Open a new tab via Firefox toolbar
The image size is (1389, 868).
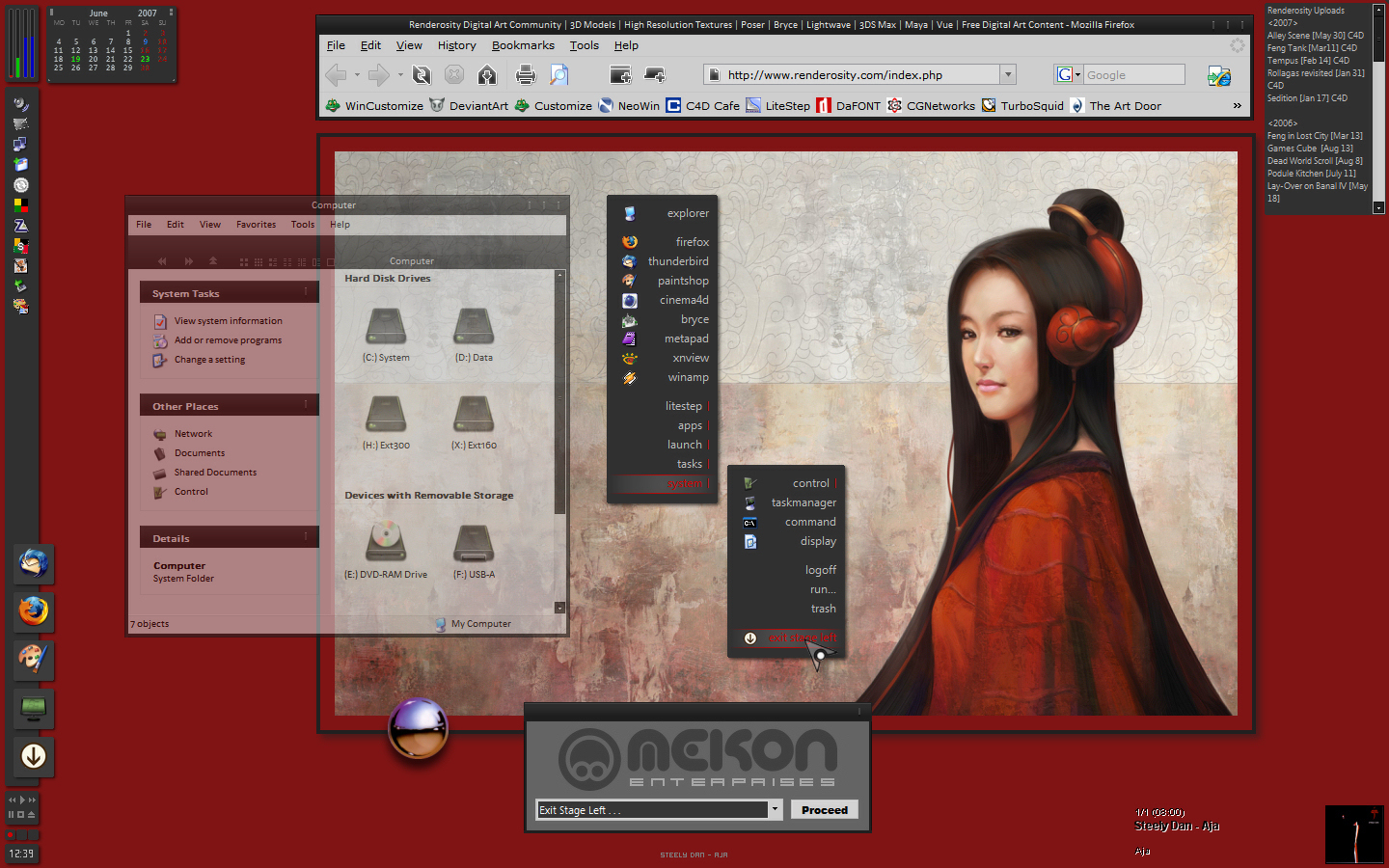pos(655,74)
